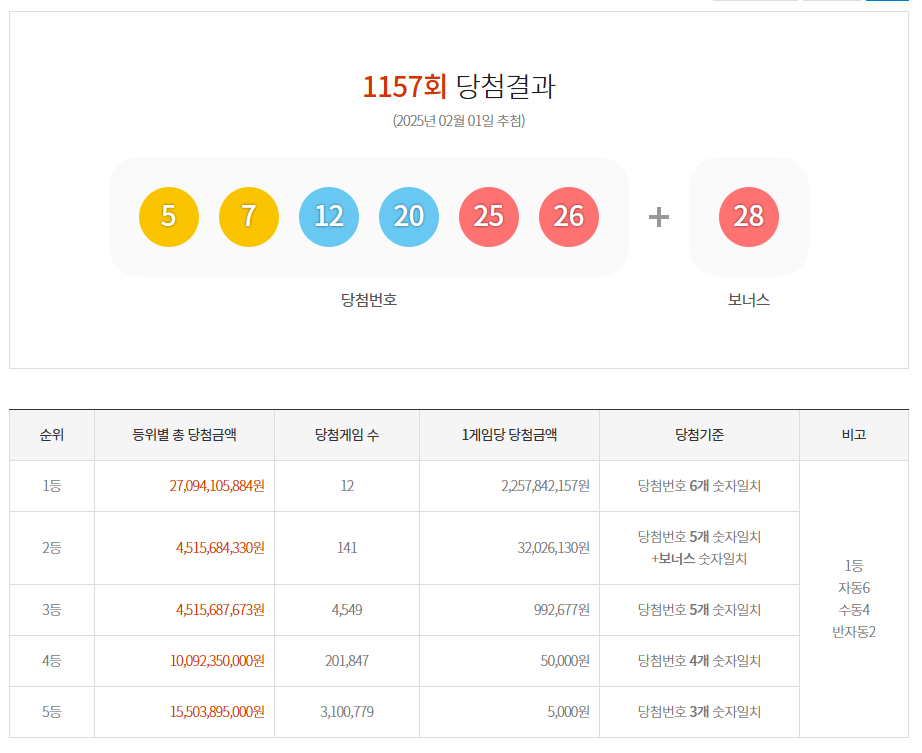Click the 5등 row criterion 당첨번호 3개 숫자일치
This screenshot has height=753, width=922.
(x=699, y=712)
